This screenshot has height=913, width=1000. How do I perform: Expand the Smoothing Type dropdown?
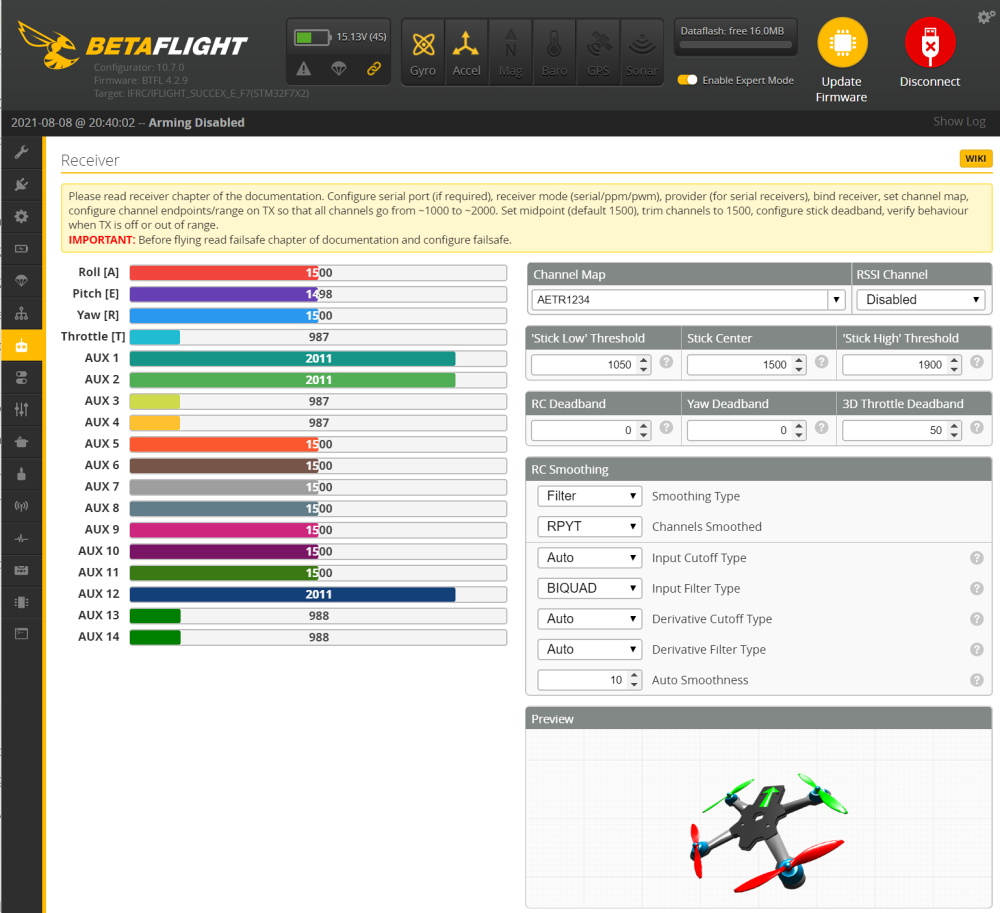pyautogui.click(x=589, y=496)
